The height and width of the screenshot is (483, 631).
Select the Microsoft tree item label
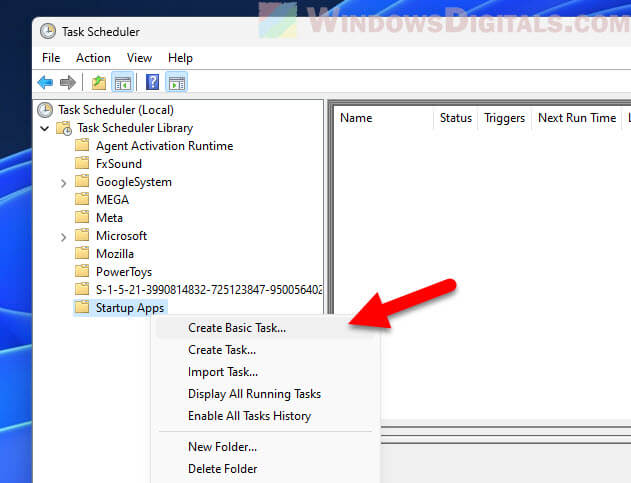coord(122,236)
